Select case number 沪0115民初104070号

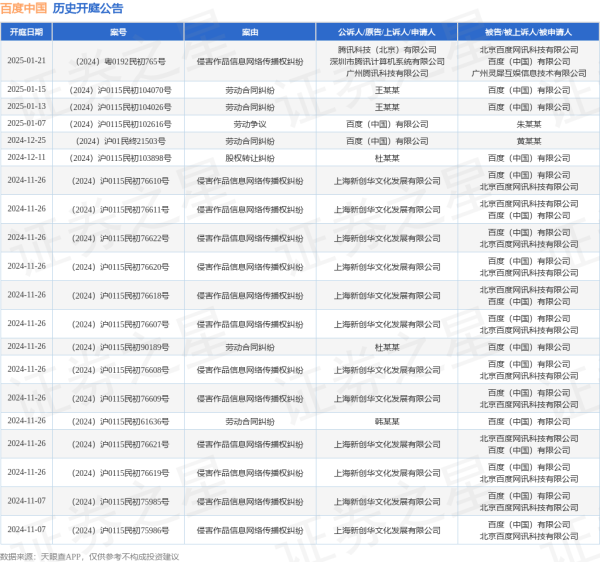(x=121, y=90)
